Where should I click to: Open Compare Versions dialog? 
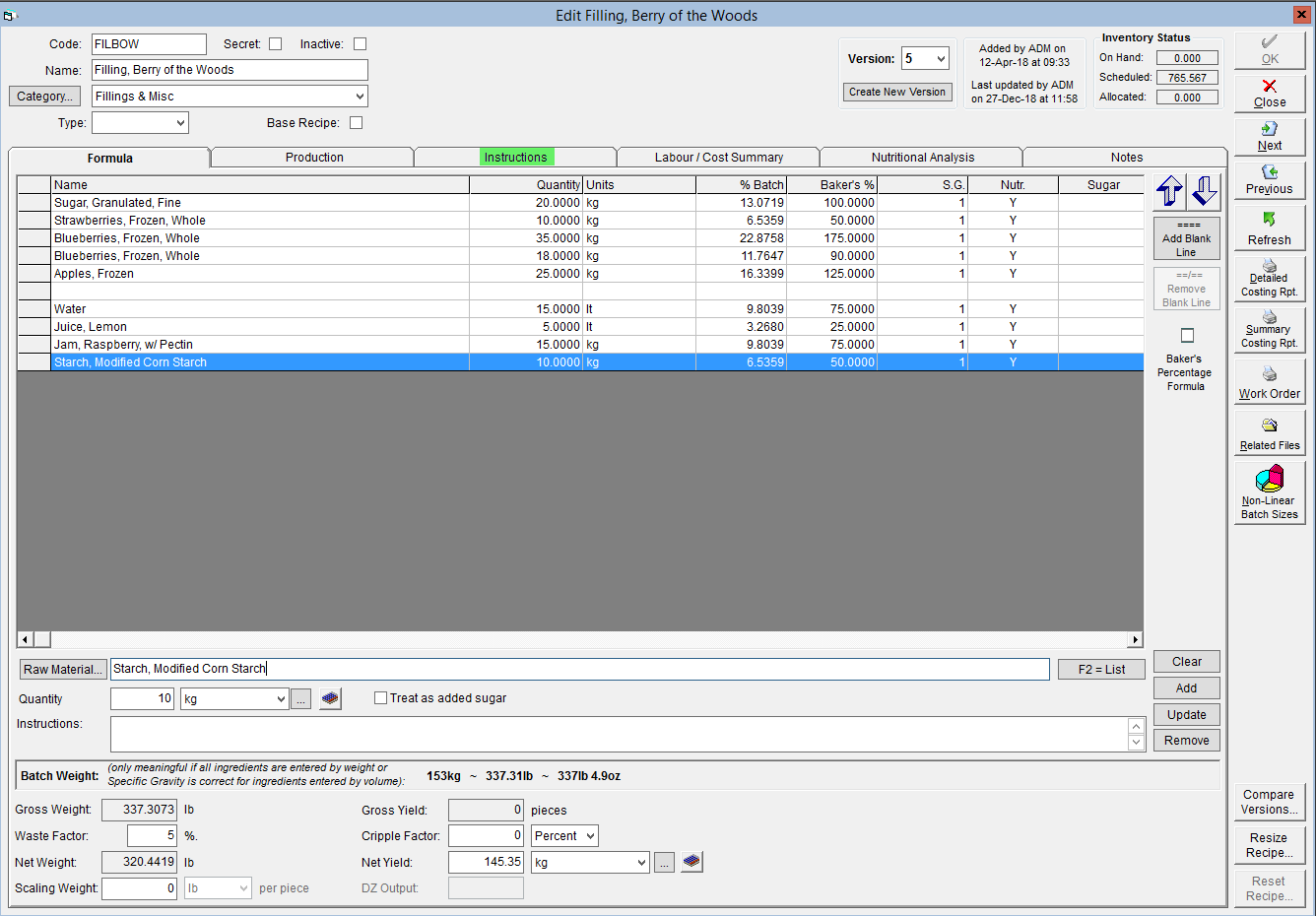(x=1269, y=802)
